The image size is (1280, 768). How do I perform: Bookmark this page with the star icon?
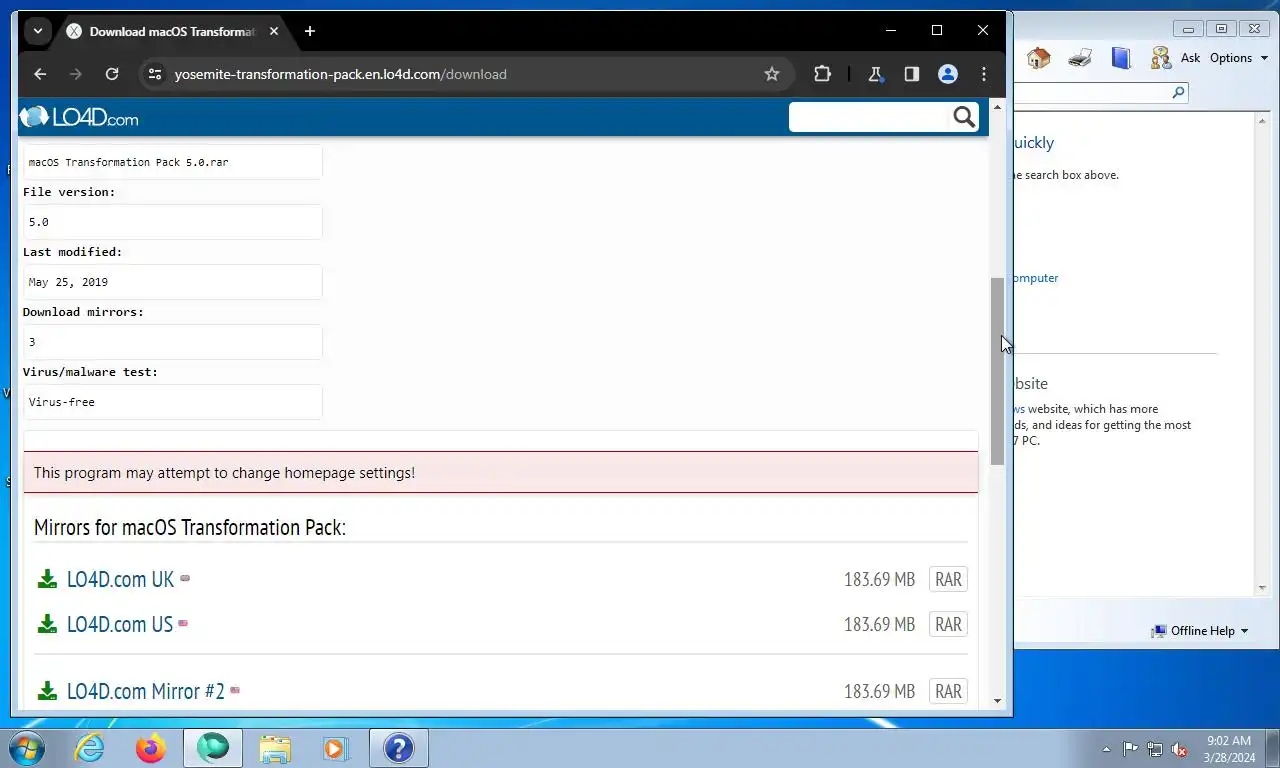[772, 74]
